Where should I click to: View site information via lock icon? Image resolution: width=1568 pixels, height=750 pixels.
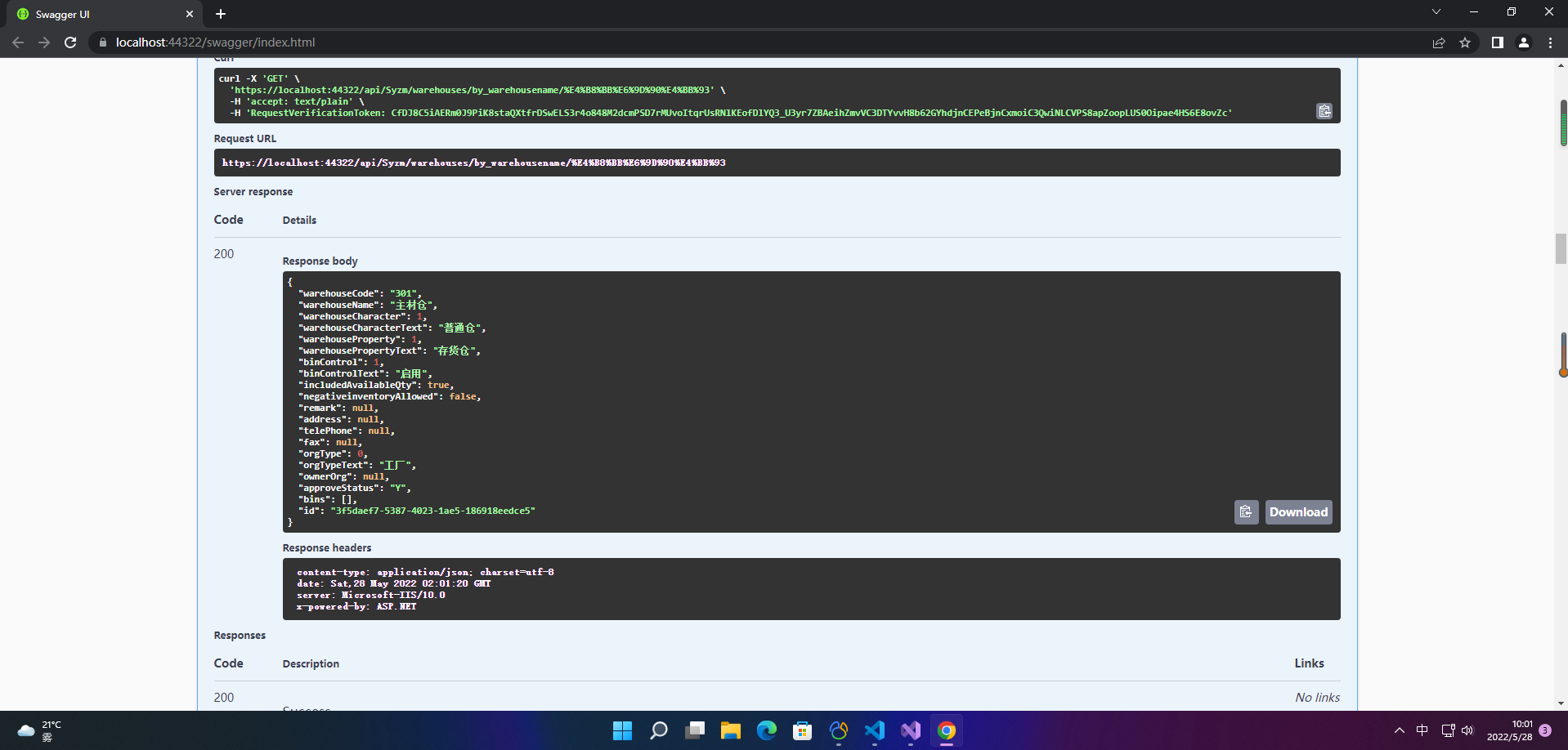(x=102, y=42)
